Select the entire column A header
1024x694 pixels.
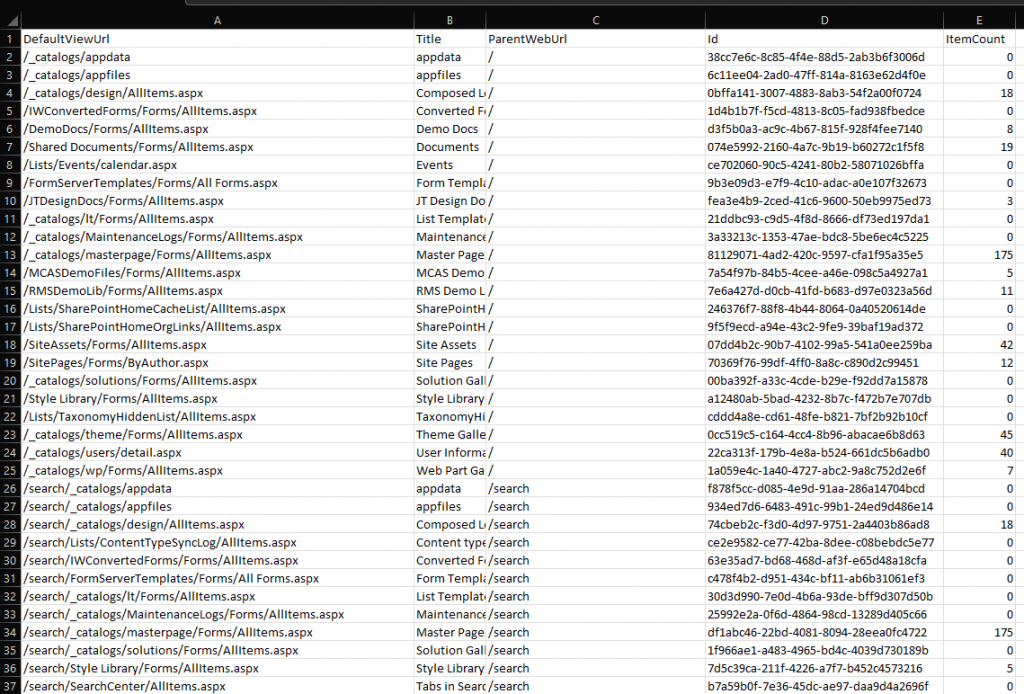point(215,19)
